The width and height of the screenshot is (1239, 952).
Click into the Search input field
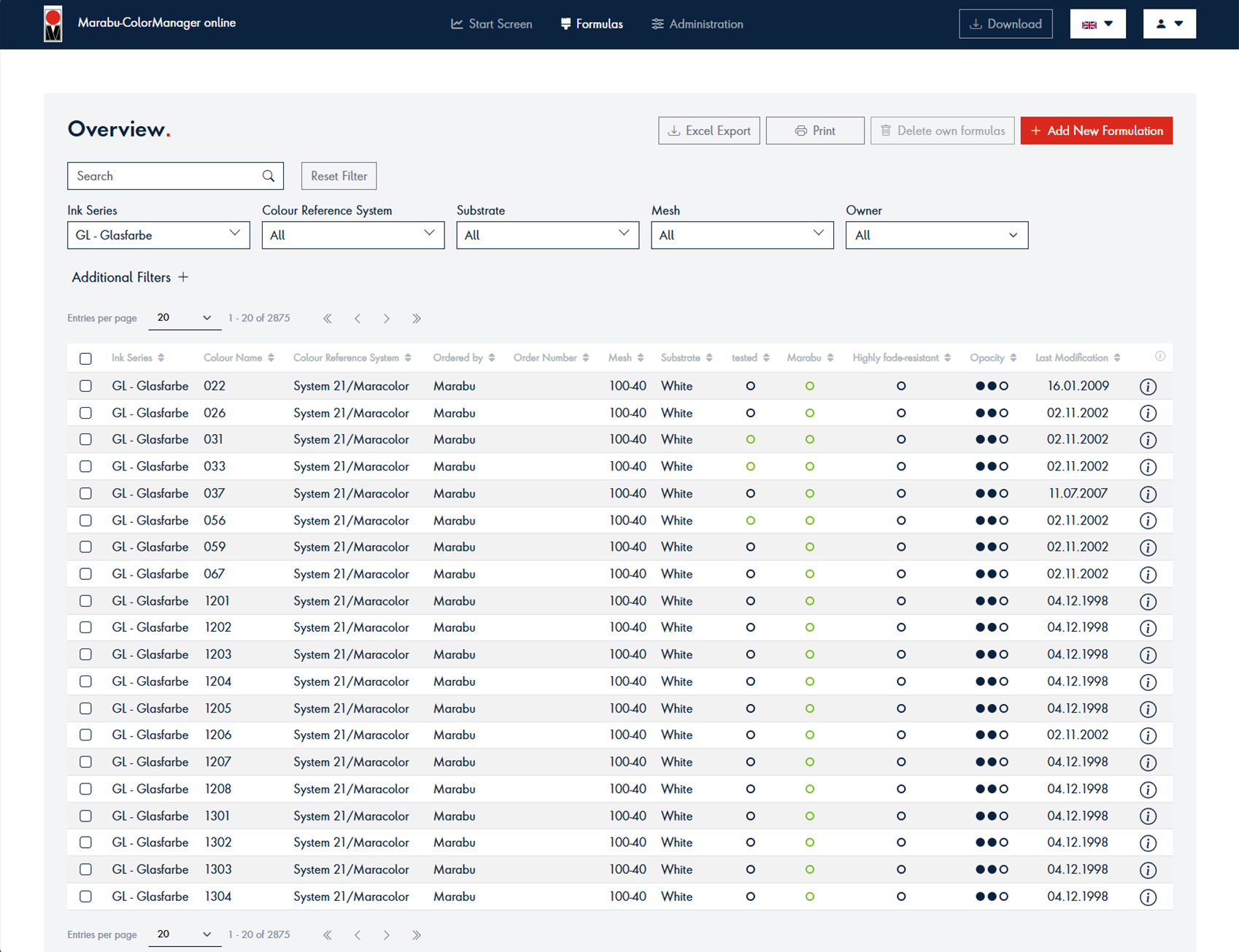[x=165, y=176]
